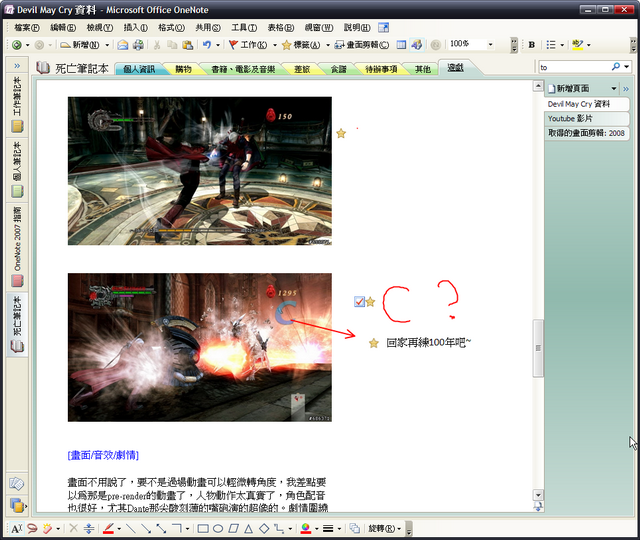640x540 pixels.
Task: Click the menu bar Full Page View icon
Action: click(383, 27)
